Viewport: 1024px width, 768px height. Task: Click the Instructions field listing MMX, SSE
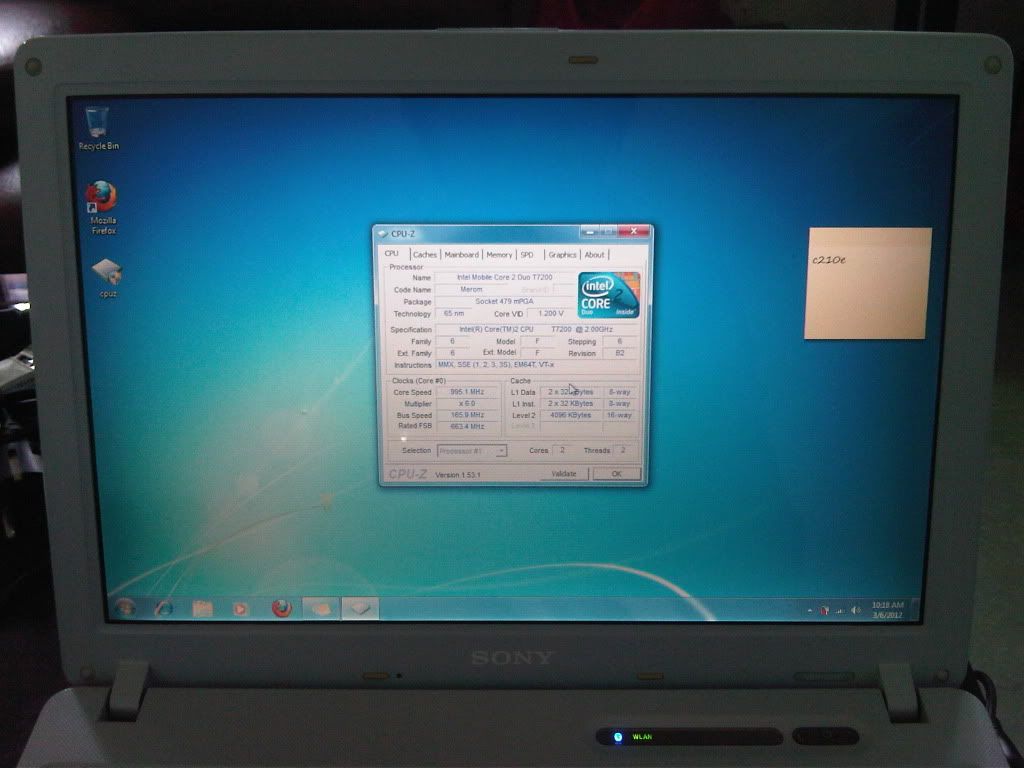click(x=536, y=364)
